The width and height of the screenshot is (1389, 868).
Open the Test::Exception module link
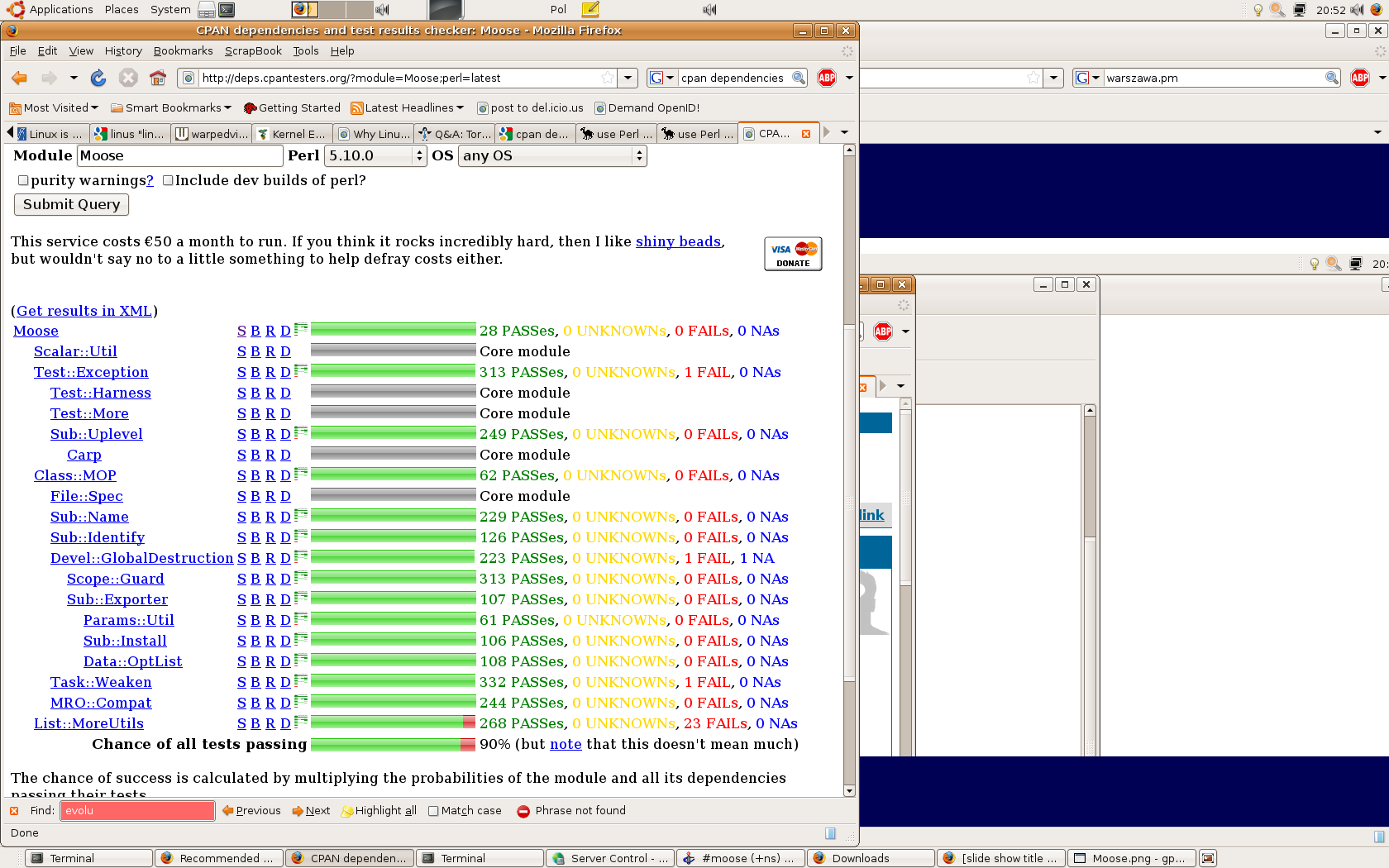[x=91, y=372]
